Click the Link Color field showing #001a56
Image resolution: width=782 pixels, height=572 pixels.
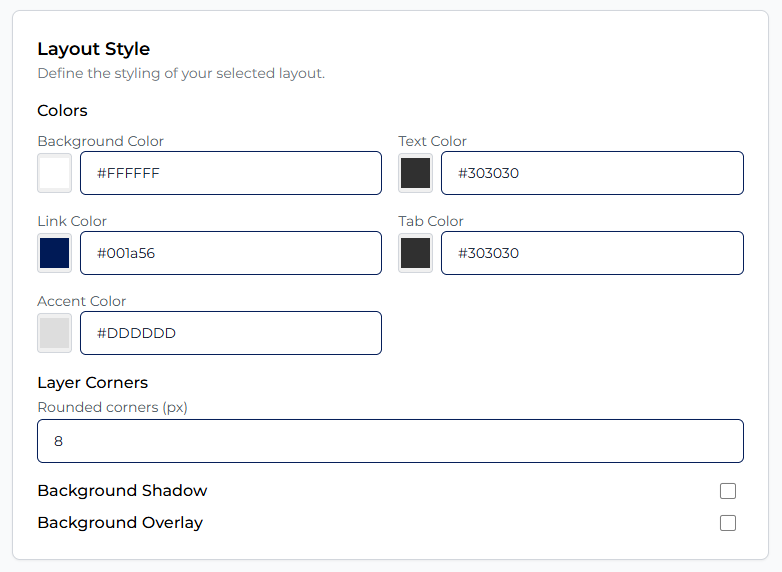tap(230, 253)
